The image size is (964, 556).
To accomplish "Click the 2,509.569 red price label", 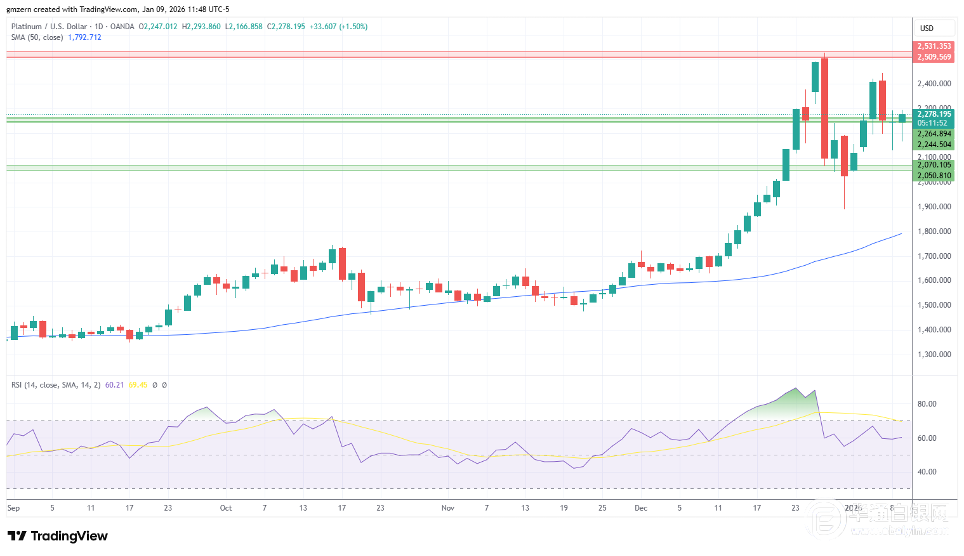I will 932,57.
